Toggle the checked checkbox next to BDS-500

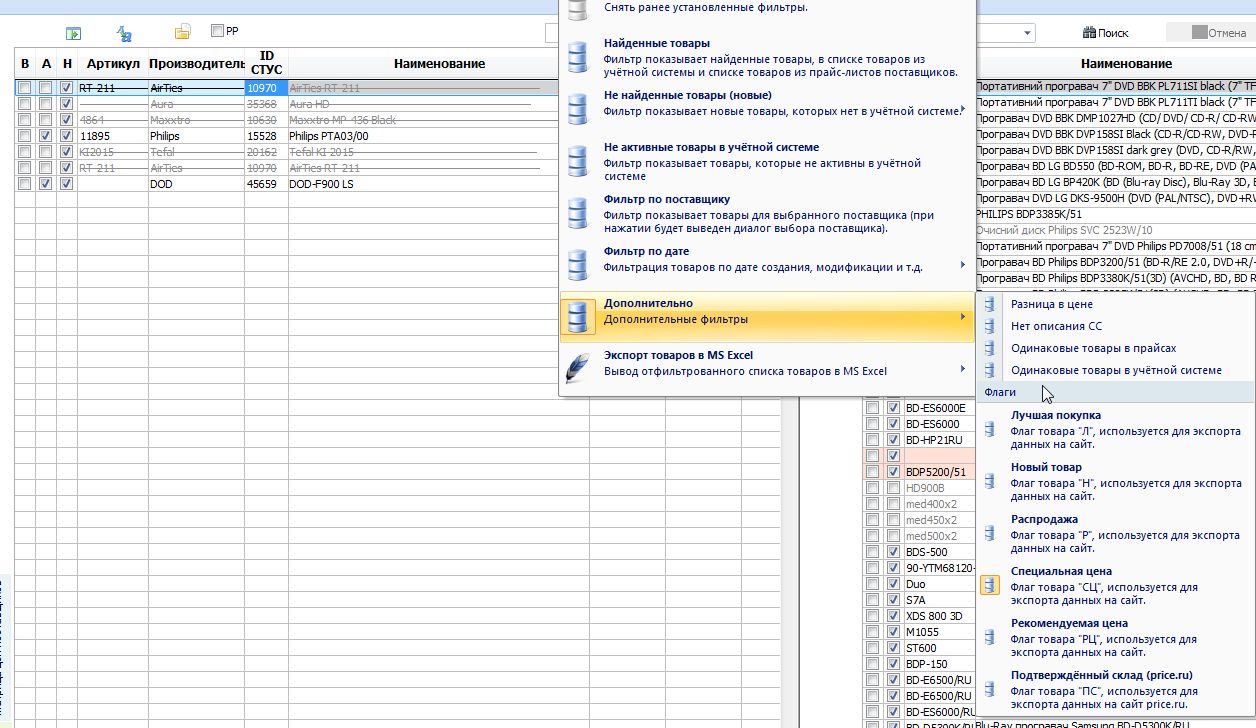coord(893,552)
